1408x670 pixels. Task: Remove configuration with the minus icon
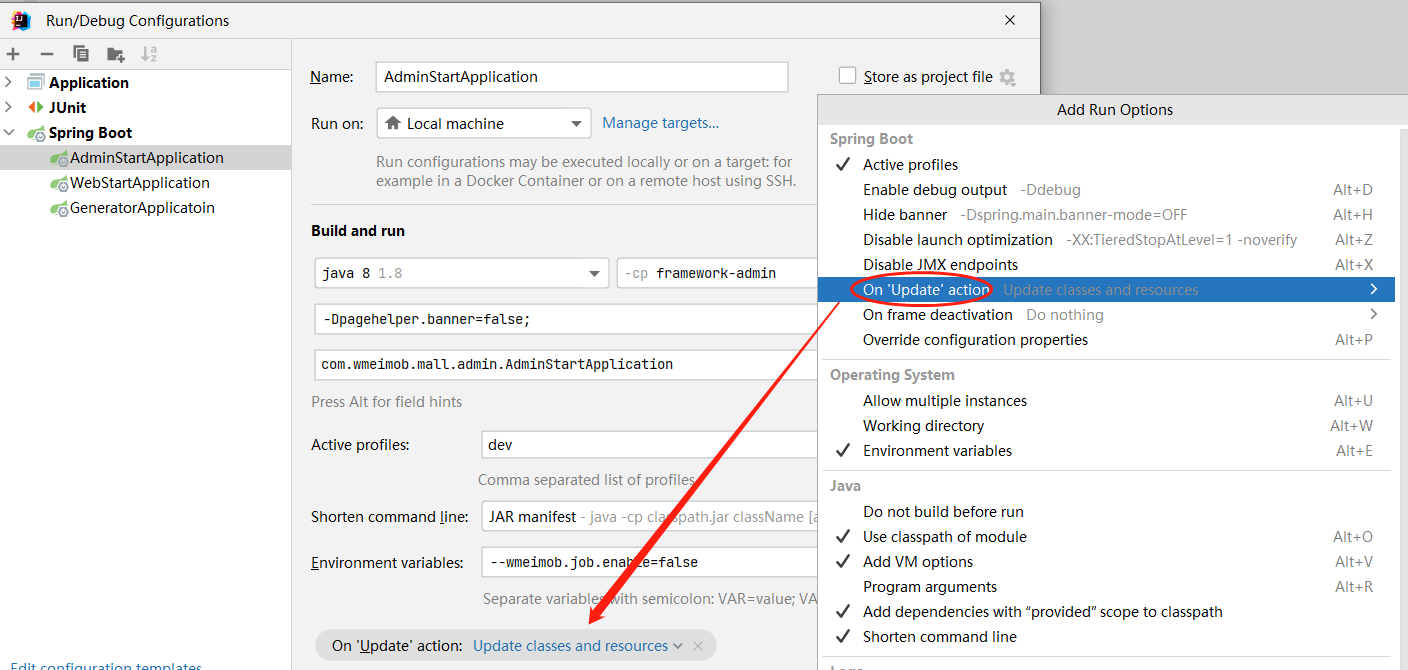[x=47, y=54]
